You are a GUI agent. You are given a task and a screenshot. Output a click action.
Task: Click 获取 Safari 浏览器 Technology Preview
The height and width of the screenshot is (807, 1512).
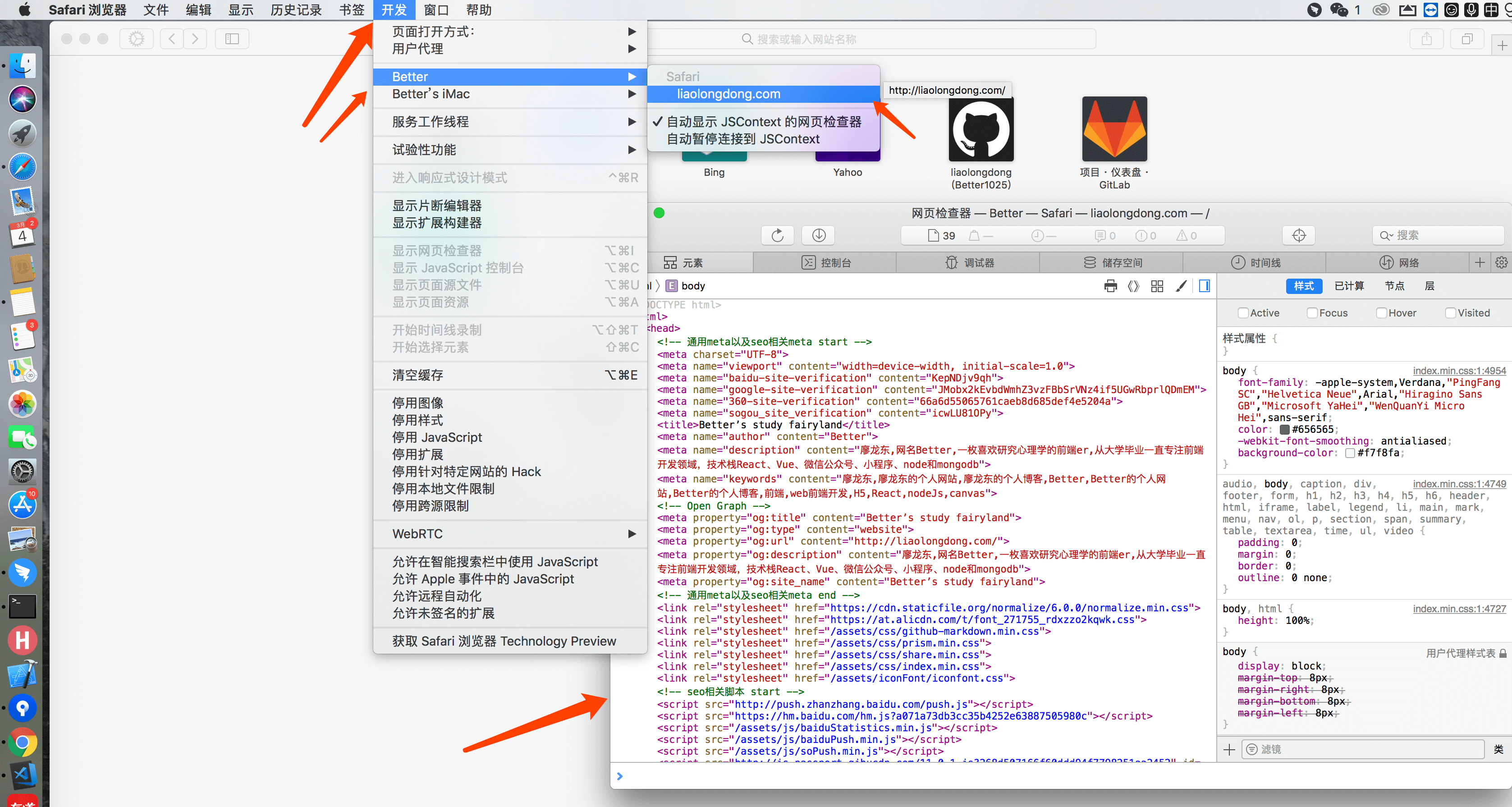[510, 641]
